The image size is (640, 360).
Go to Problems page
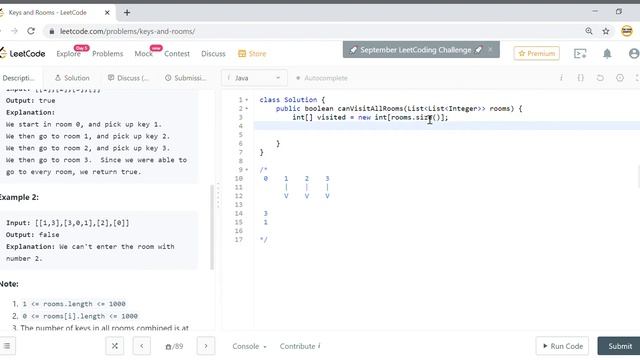[x=107, y=54]
